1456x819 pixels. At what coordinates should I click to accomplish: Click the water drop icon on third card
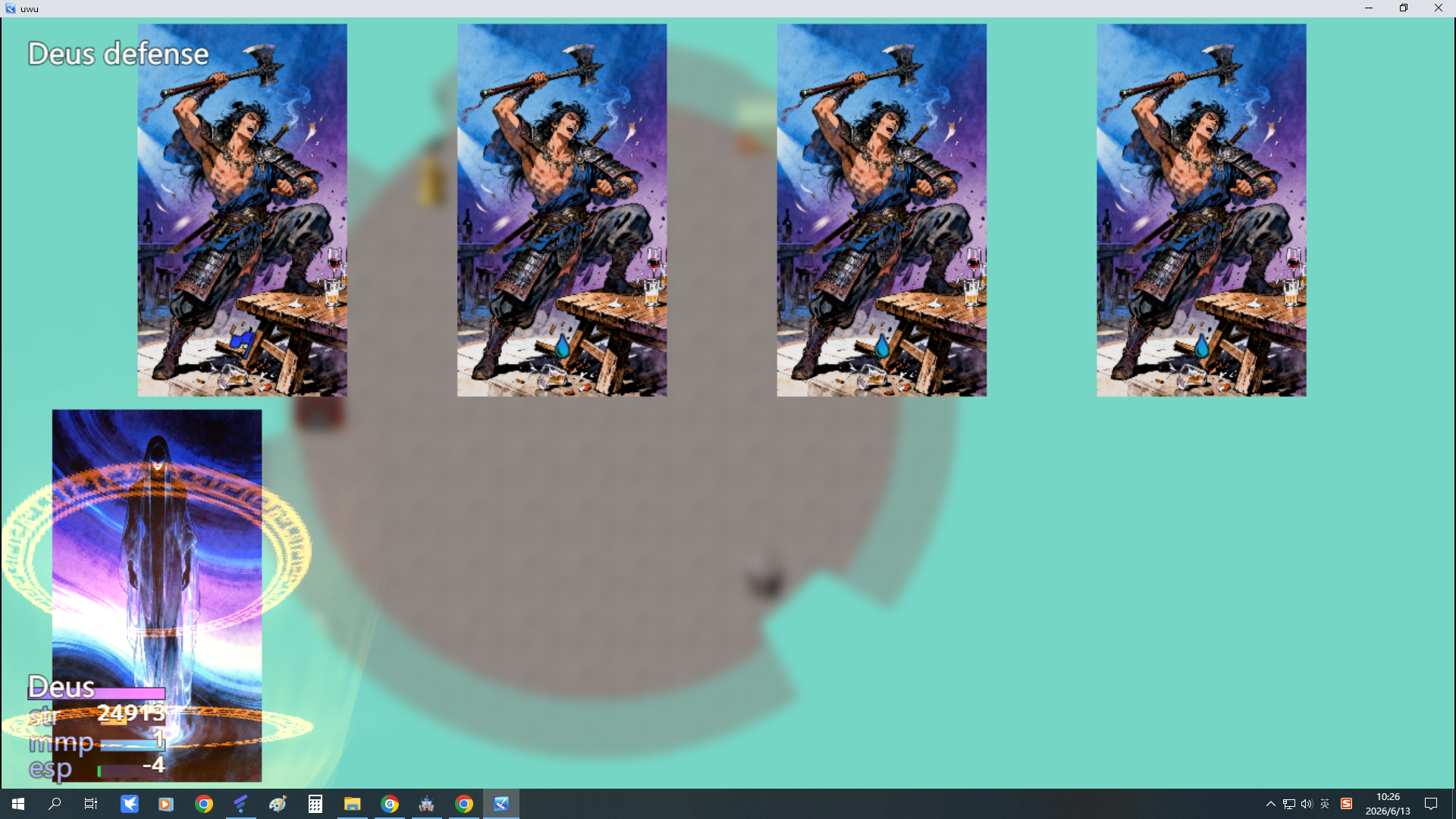882,347
